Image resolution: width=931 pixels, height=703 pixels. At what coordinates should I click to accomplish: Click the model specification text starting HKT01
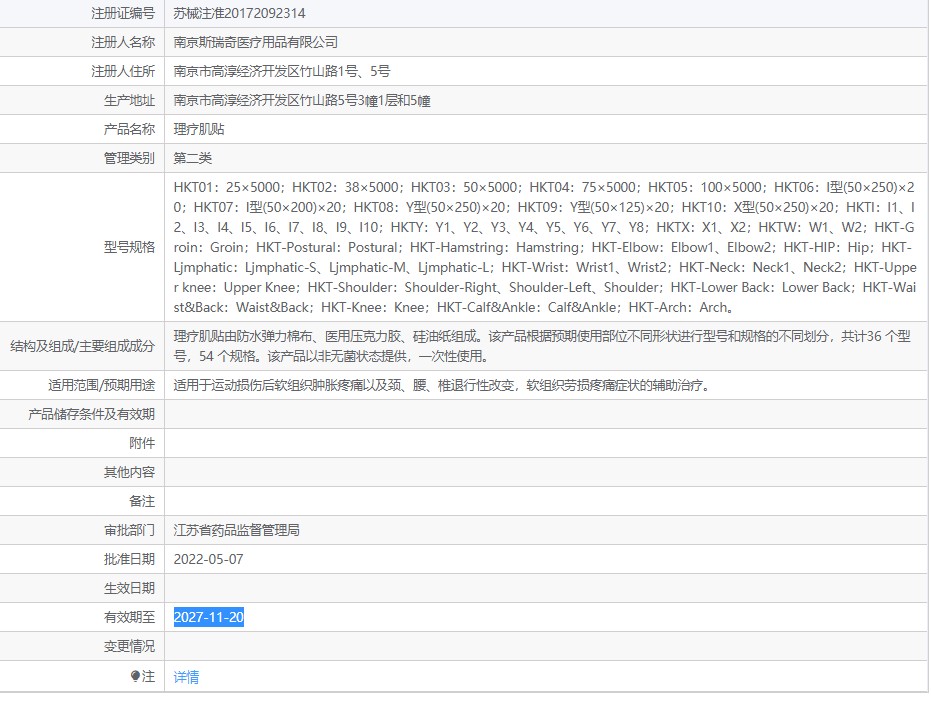[544, 247]
